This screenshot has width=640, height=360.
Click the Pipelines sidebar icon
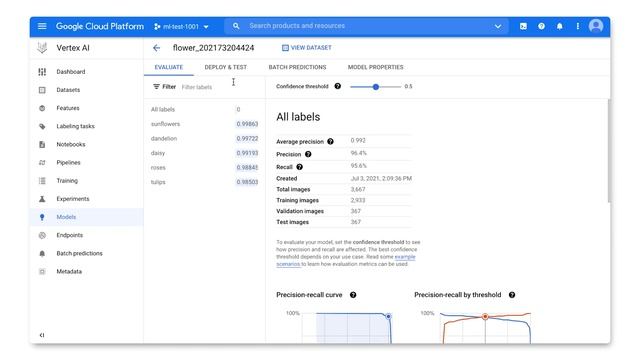42,162
